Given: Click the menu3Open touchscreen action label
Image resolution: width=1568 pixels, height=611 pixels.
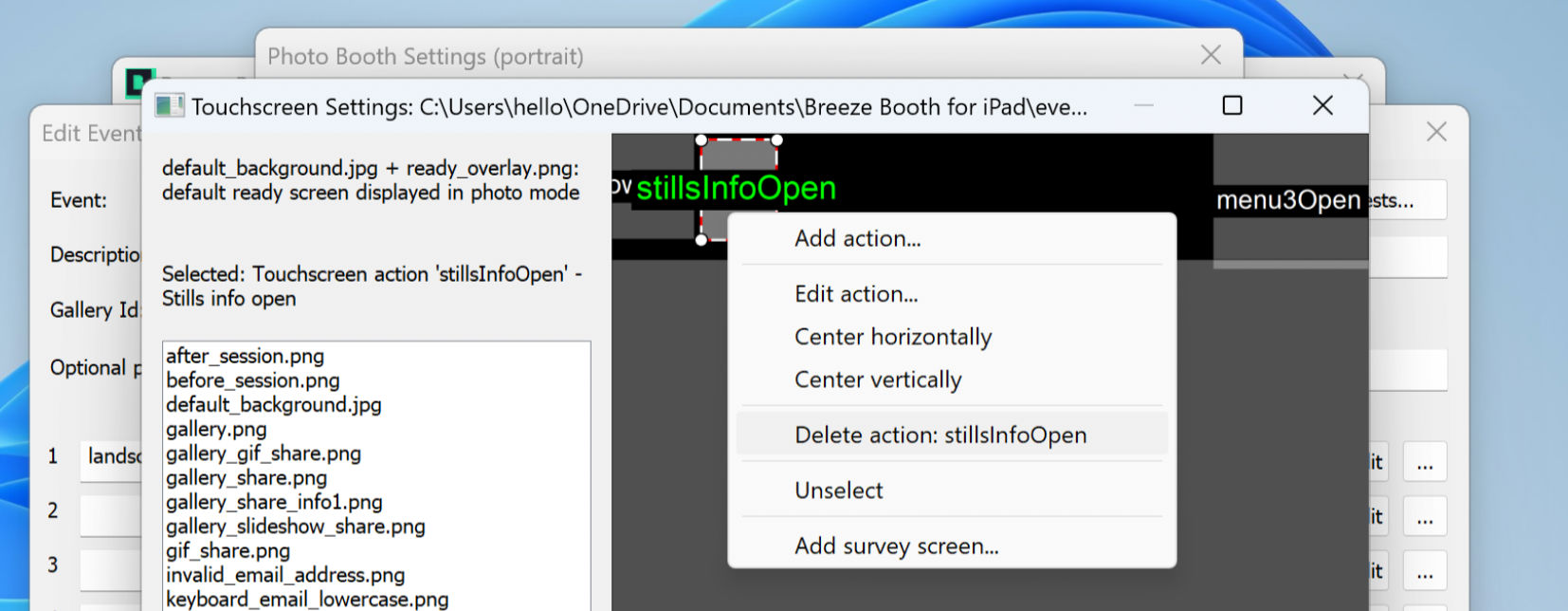Looking at the screenshot, I should click(1287, 200).
